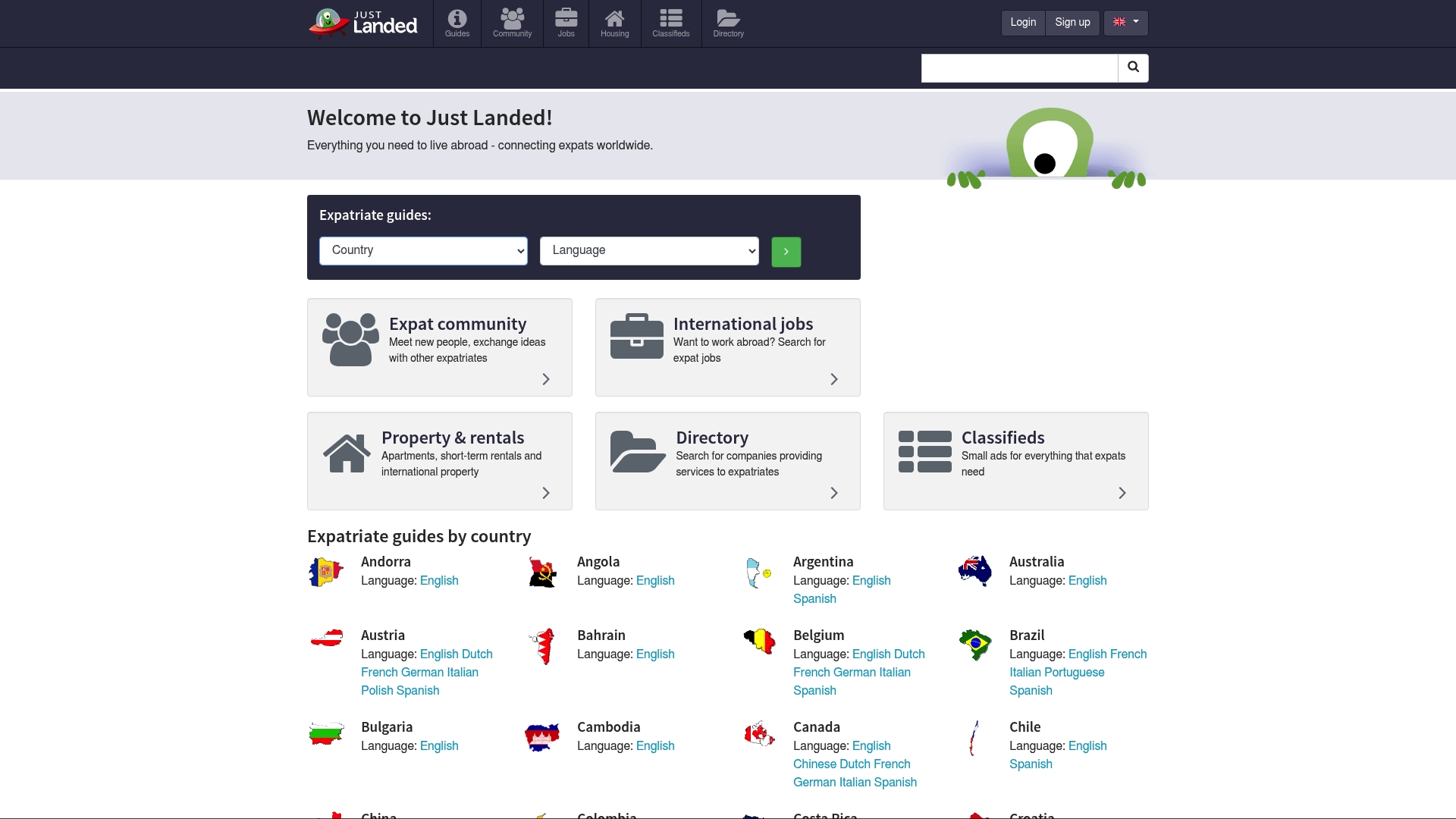
Task: Submit the green guide go button
Action: [786, 252]
